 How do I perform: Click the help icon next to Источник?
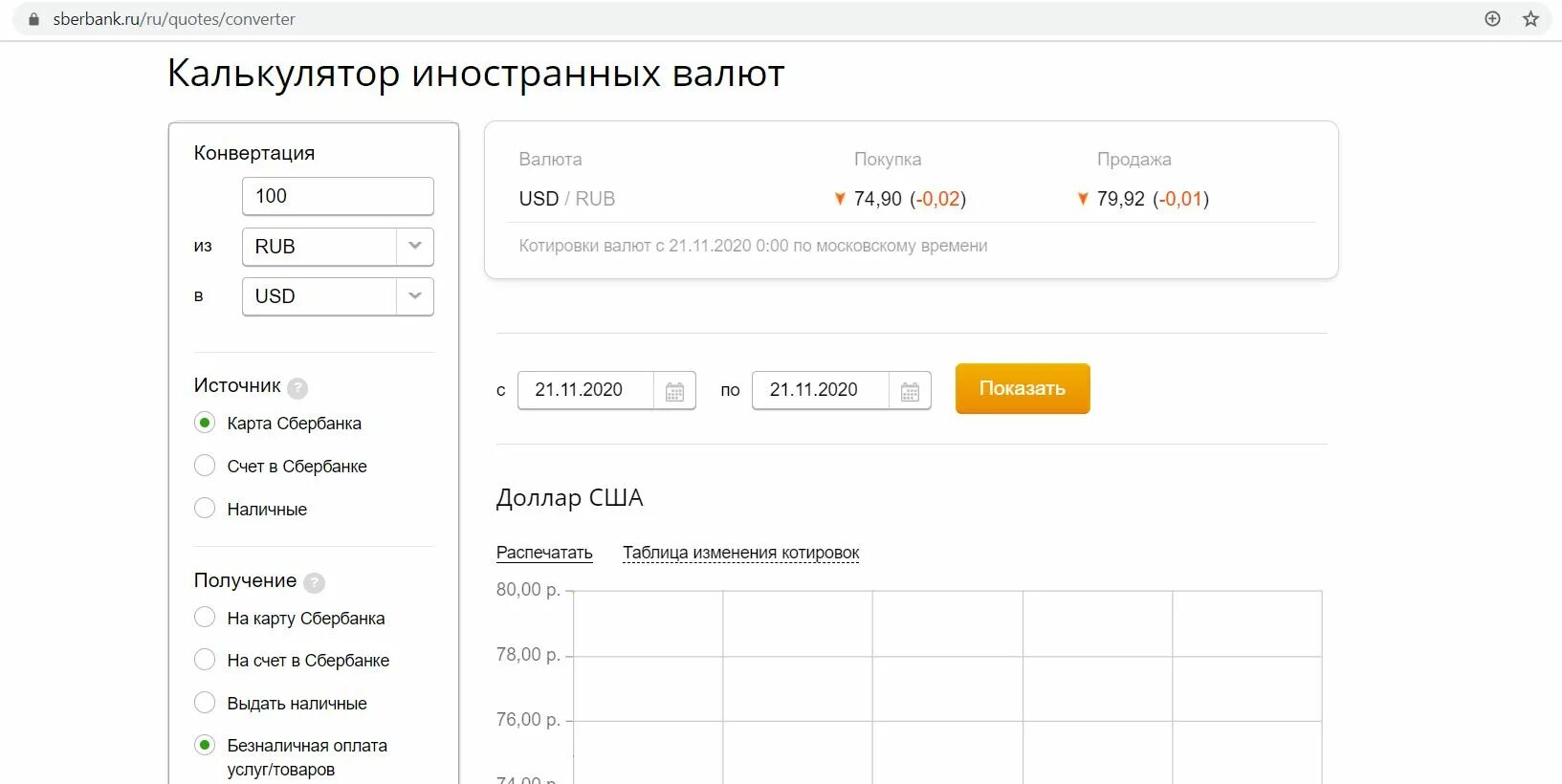point(297,387)
